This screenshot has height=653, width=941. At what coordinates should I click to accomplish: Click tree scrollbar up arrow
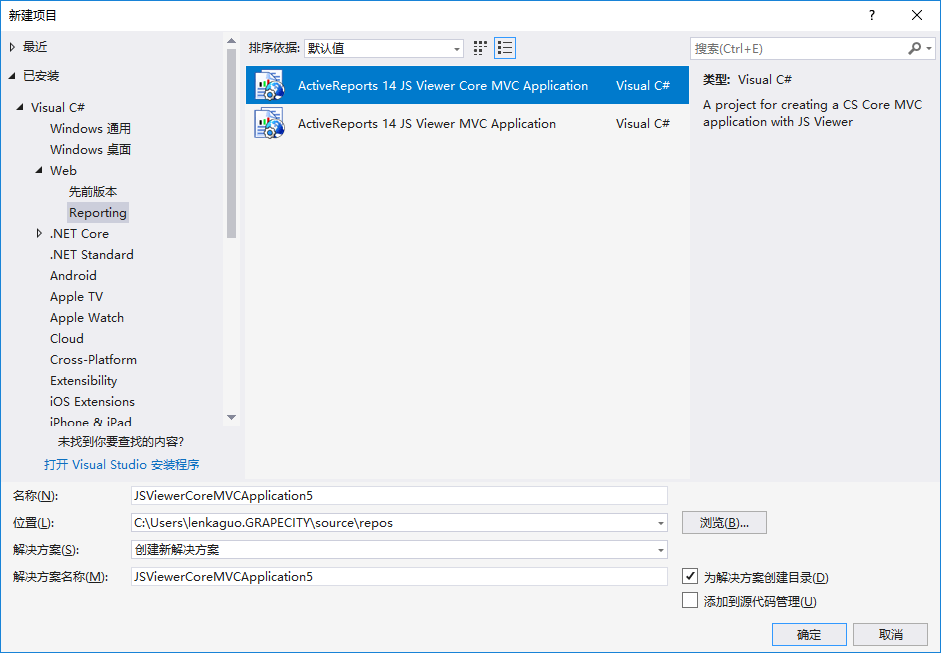[231, 41]
